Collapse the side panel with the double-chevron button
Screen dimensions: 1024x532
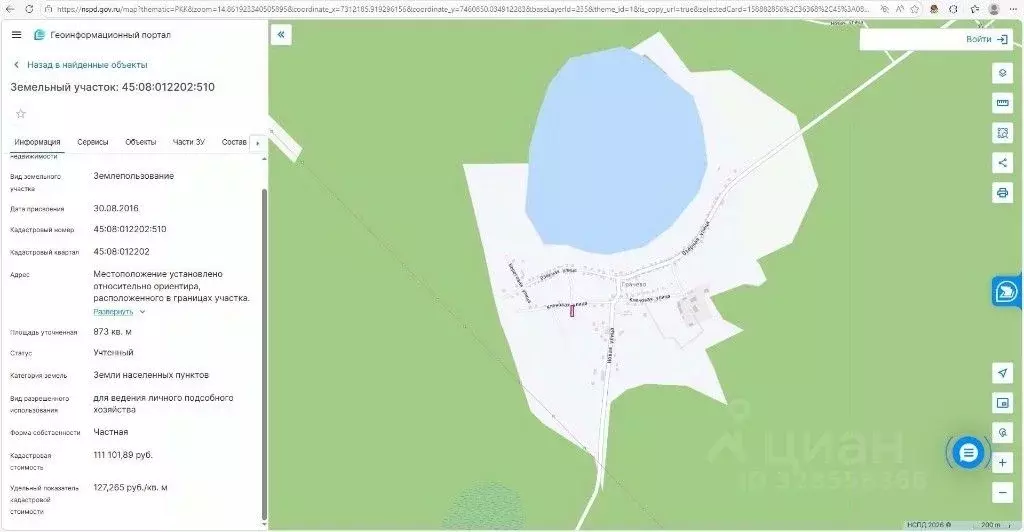click(x=281, y=35)
